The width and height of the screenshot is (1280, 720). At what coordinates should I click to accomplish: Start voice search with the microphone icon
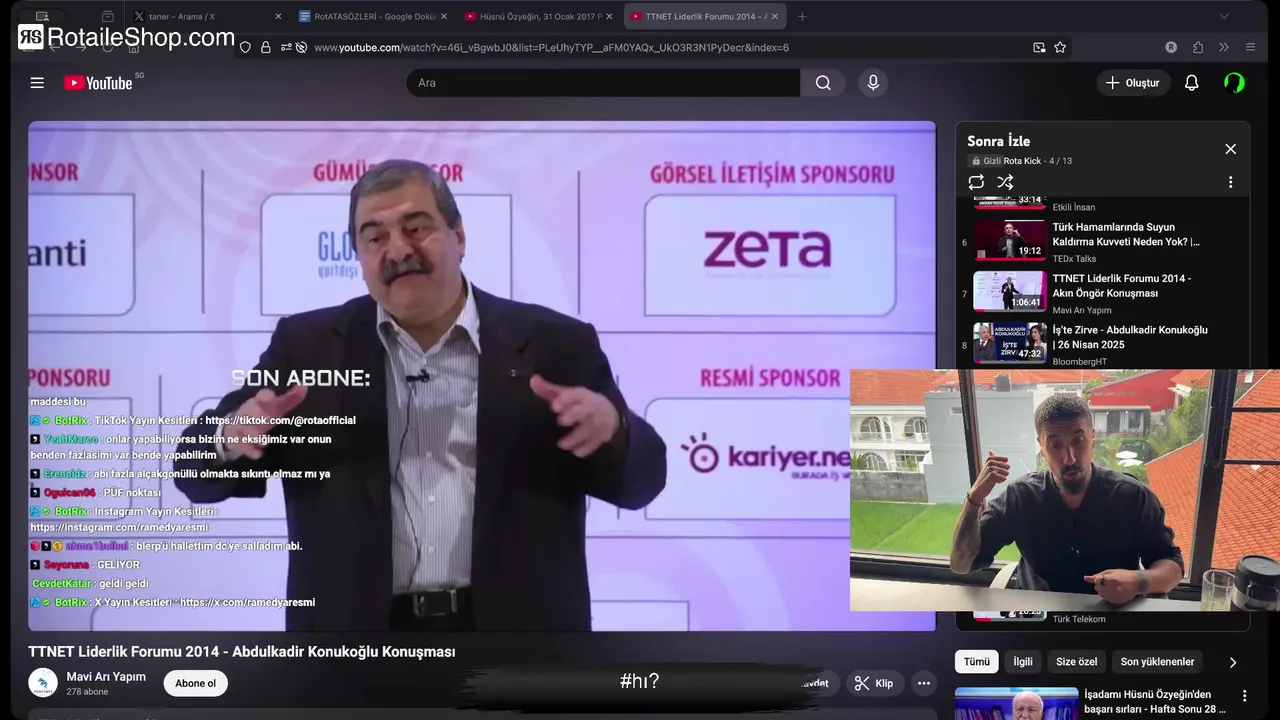click(x=873, y=83)
